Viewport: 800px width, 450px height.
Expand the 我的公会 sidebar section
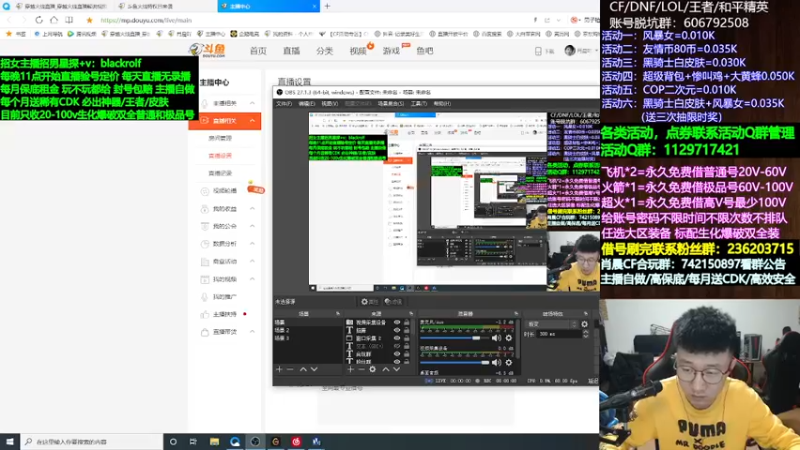[252, 226]
